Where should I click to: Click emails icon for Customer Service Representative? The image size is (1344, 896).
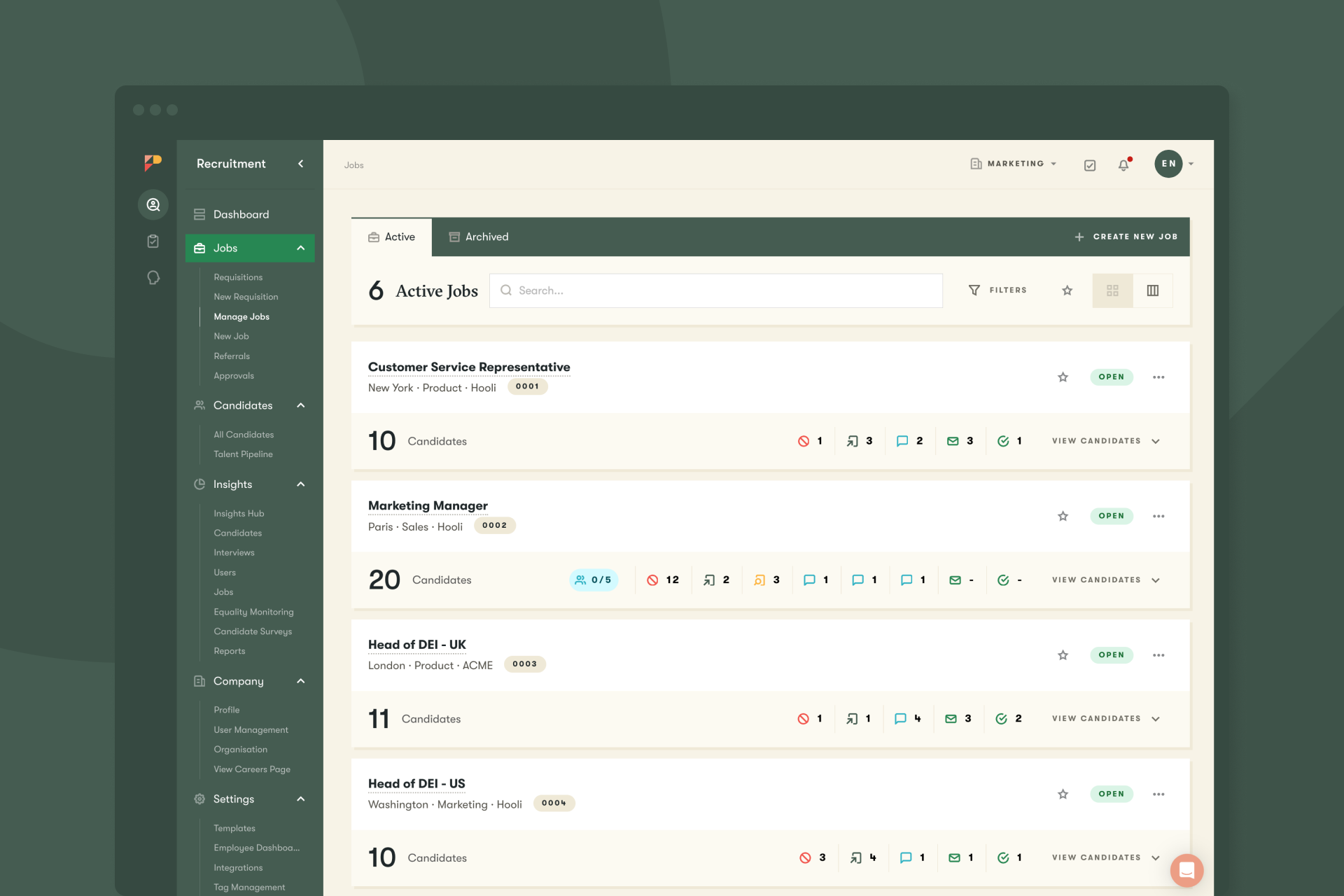[x=953, y=441]
